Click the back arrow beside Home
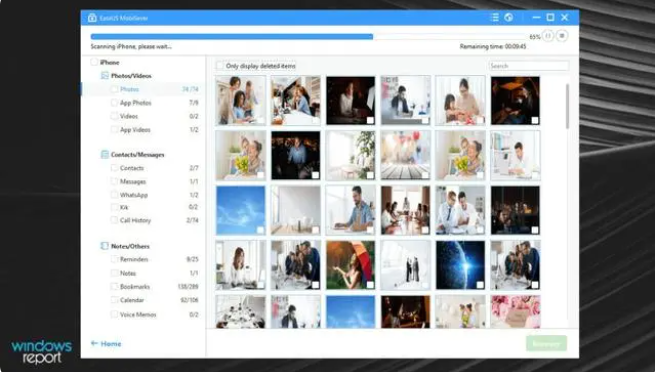Screen dimensions: 655x372 [94, 344]
